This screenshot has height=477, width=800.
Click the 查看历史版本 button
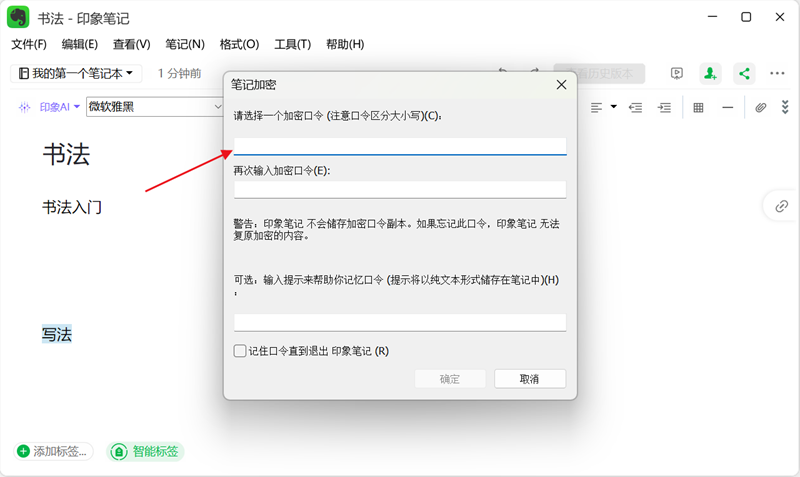tap(599, 73)
